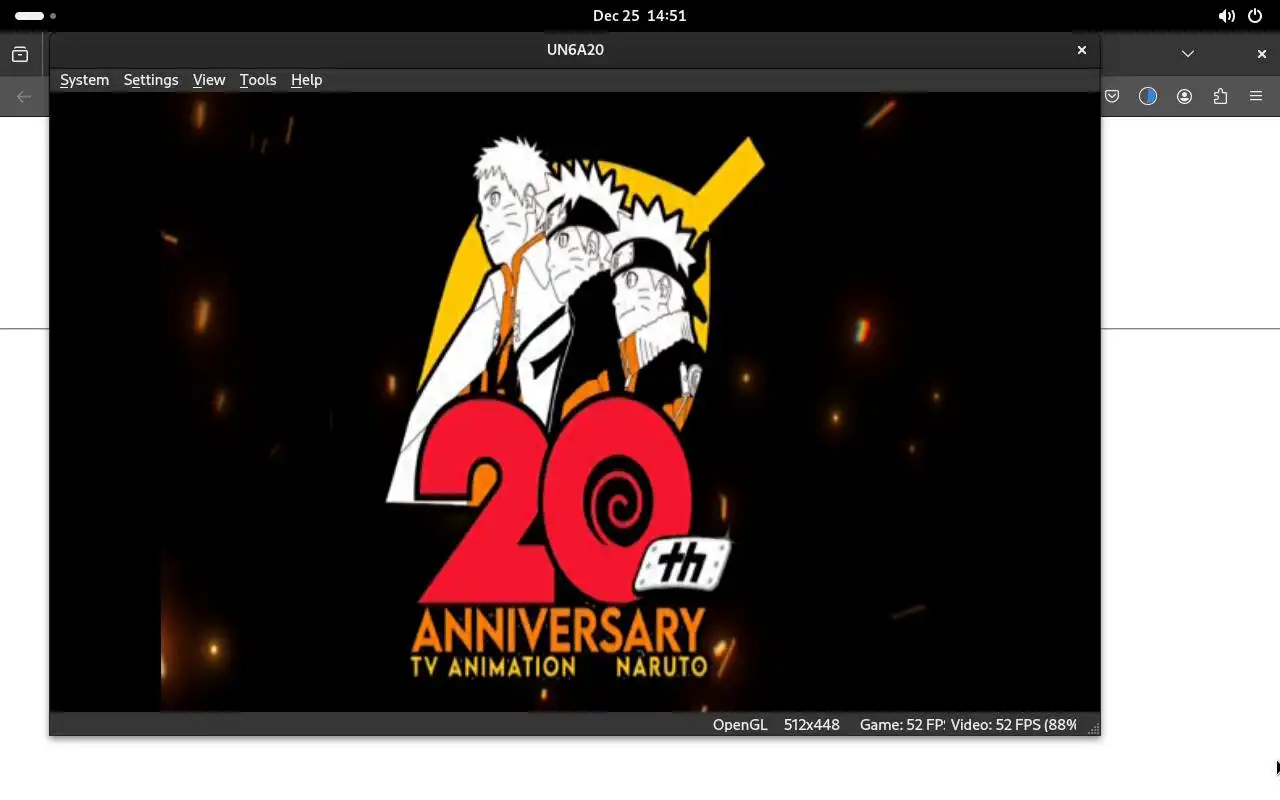Click the Video FPS status text
The image size is (1280, 800).
click(x=1014, y=725)
